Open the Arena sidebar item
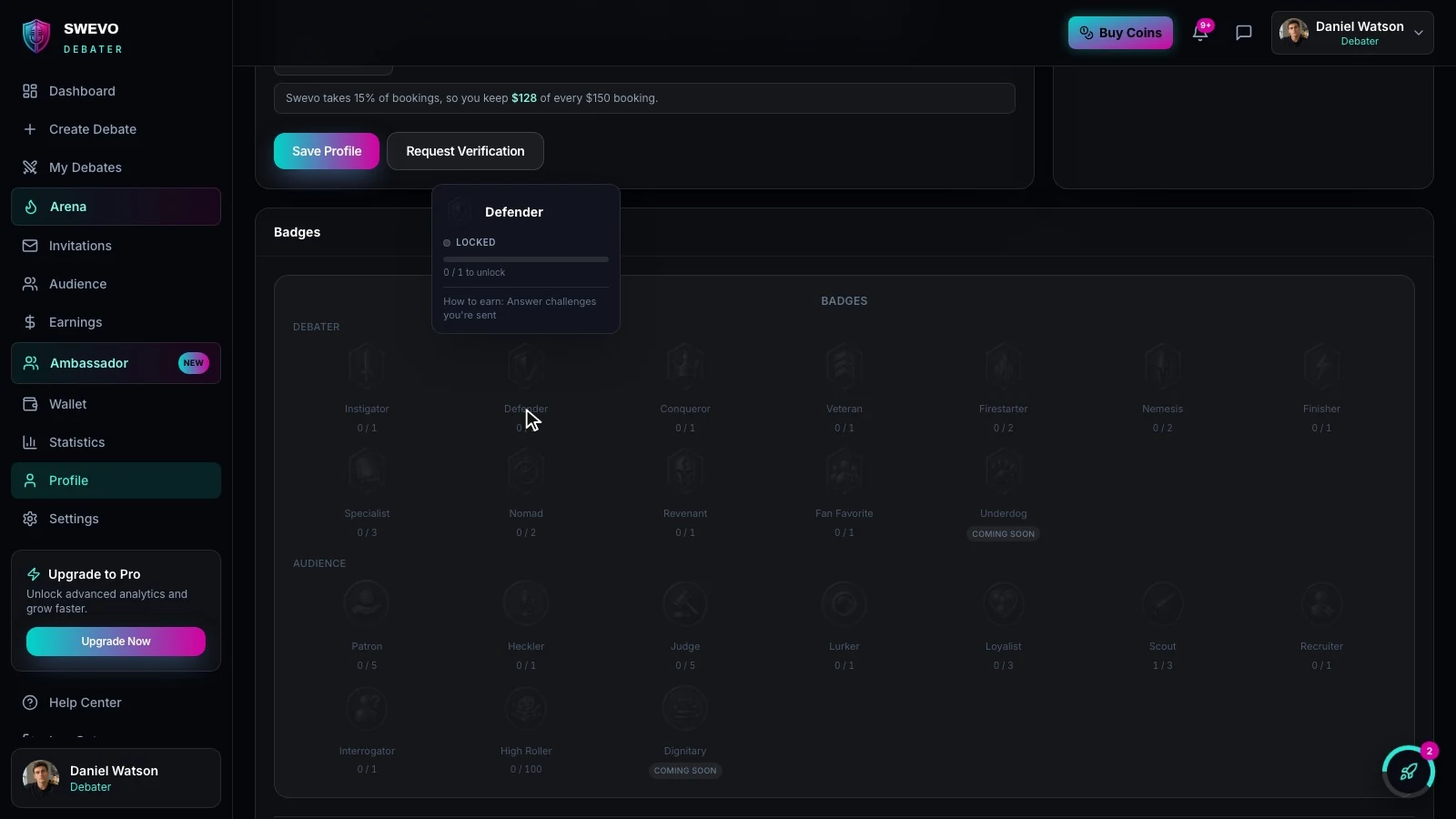This screenshot has height=819, width=1456. pos(116,207)
